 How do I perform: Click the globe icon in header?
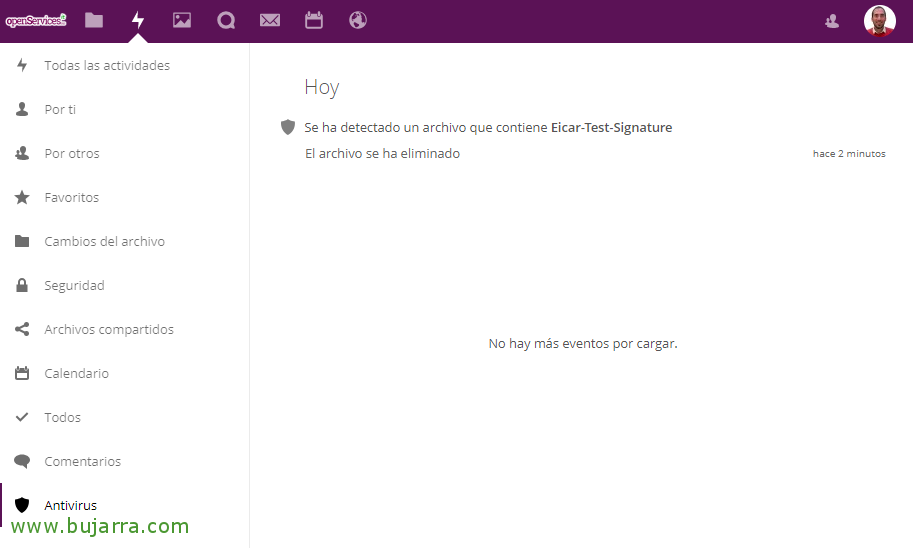coord(358,20)
